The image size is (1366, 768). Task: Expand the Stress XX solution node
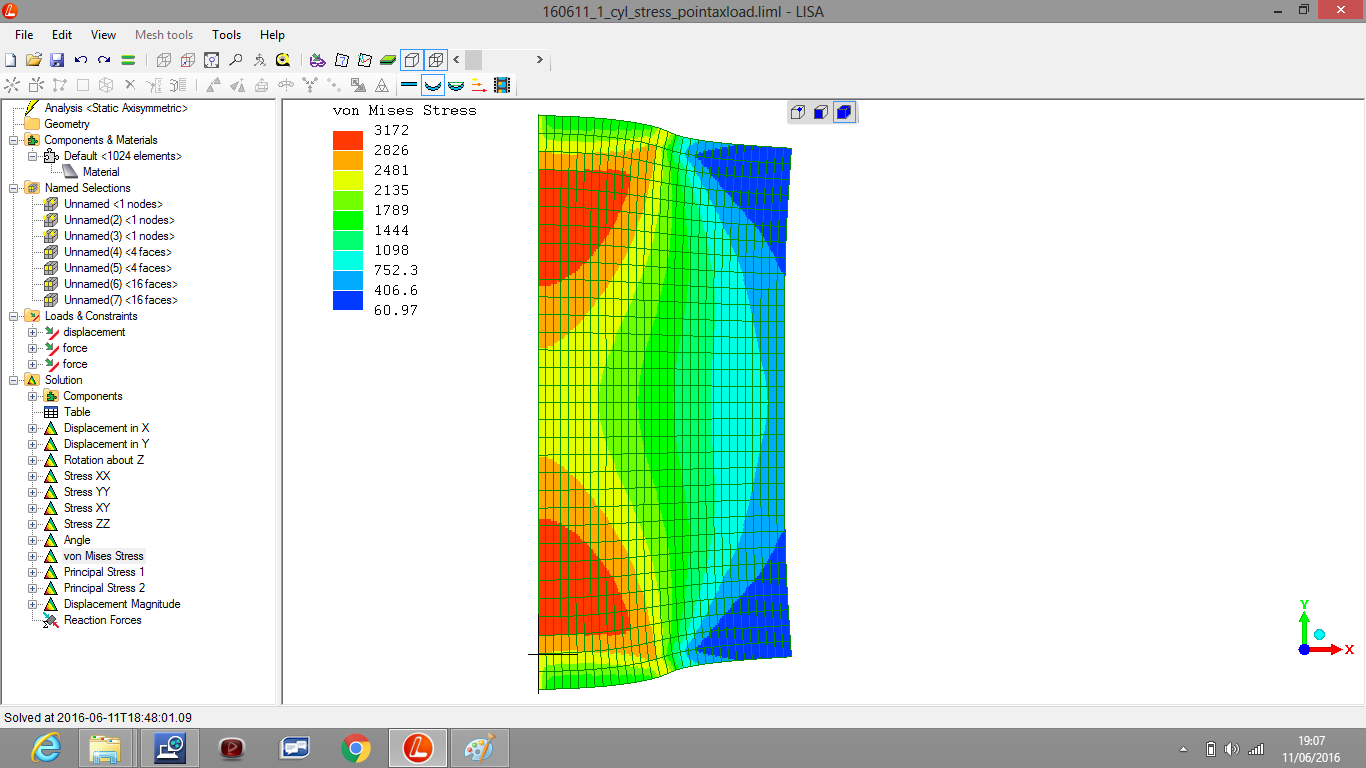tap(32, 476)
